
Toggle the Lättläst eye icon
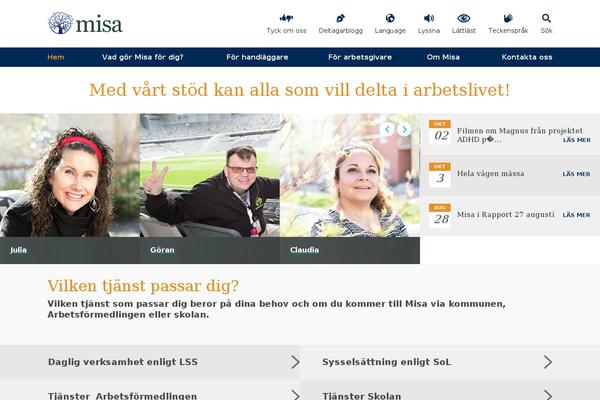[463, 18]
